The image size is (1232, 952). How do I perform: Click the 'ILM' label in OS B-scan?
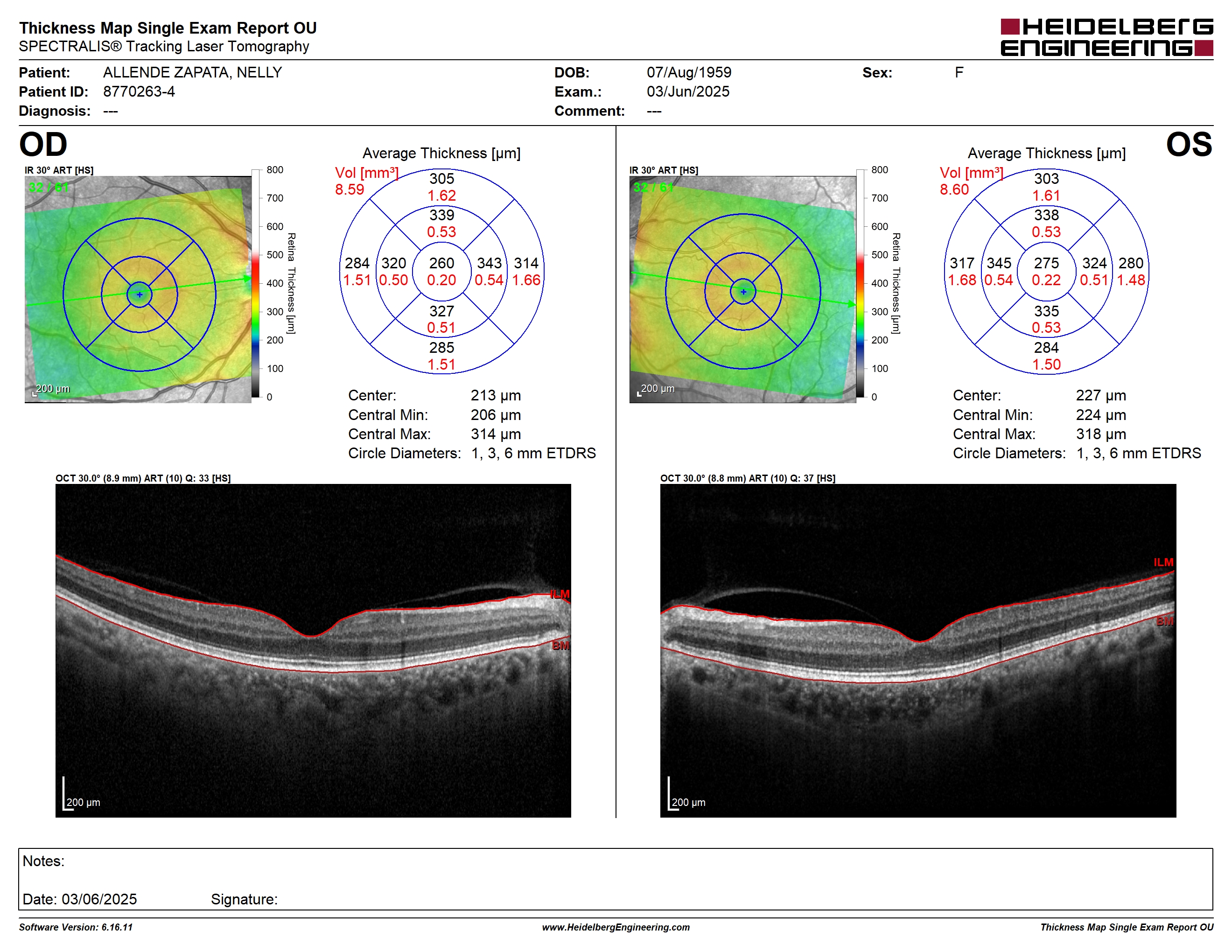pyautogui.click(x=1164, y=562)
